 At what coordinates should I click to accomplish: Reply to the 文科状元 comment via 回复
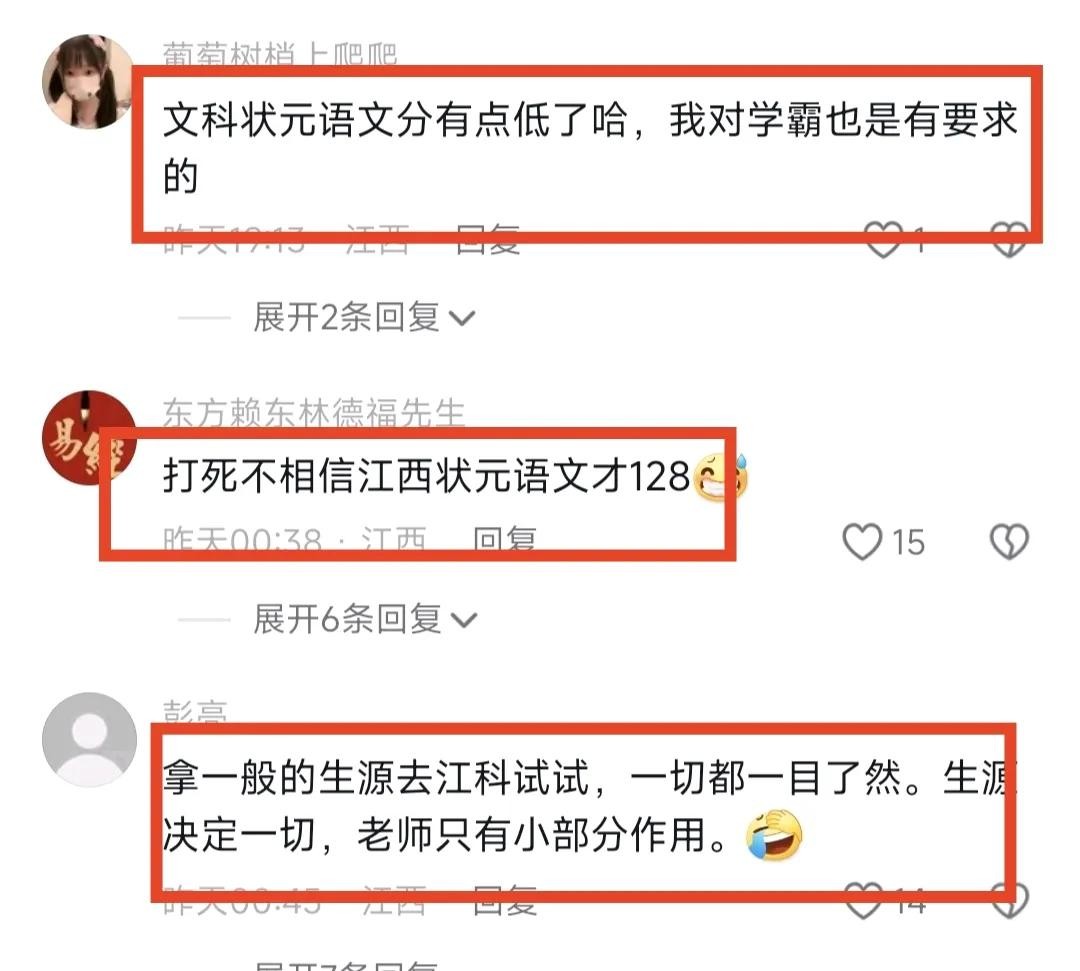(x=488, y=240)
